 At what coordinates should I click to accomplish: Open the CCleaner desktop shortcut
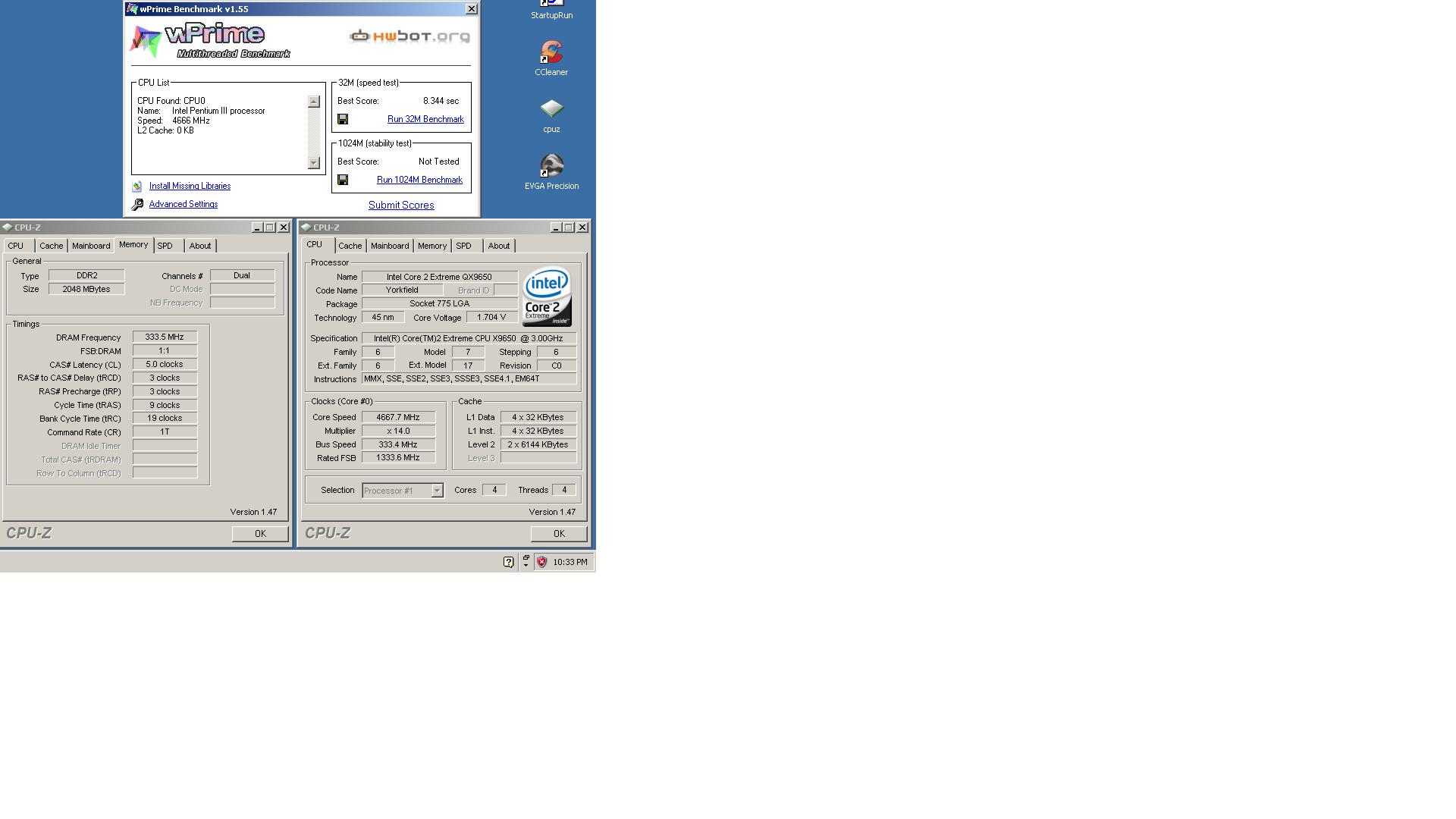[x=551, y=59]
